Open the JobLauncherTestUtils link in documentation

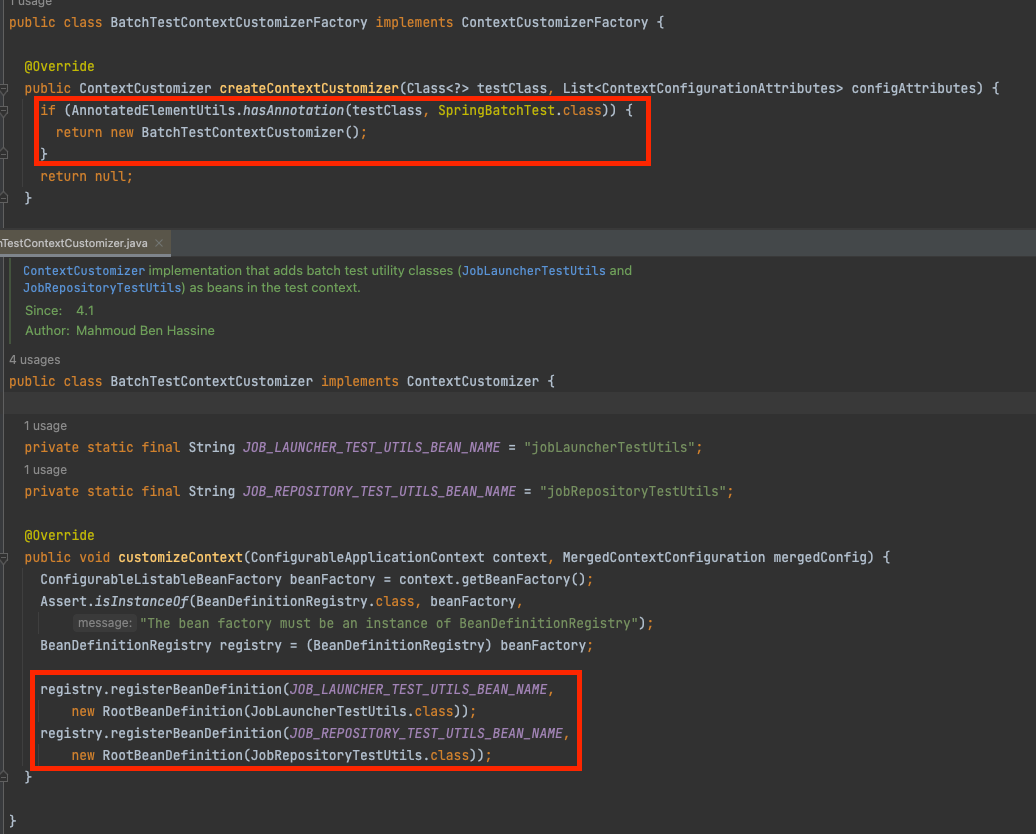[533, 271]
